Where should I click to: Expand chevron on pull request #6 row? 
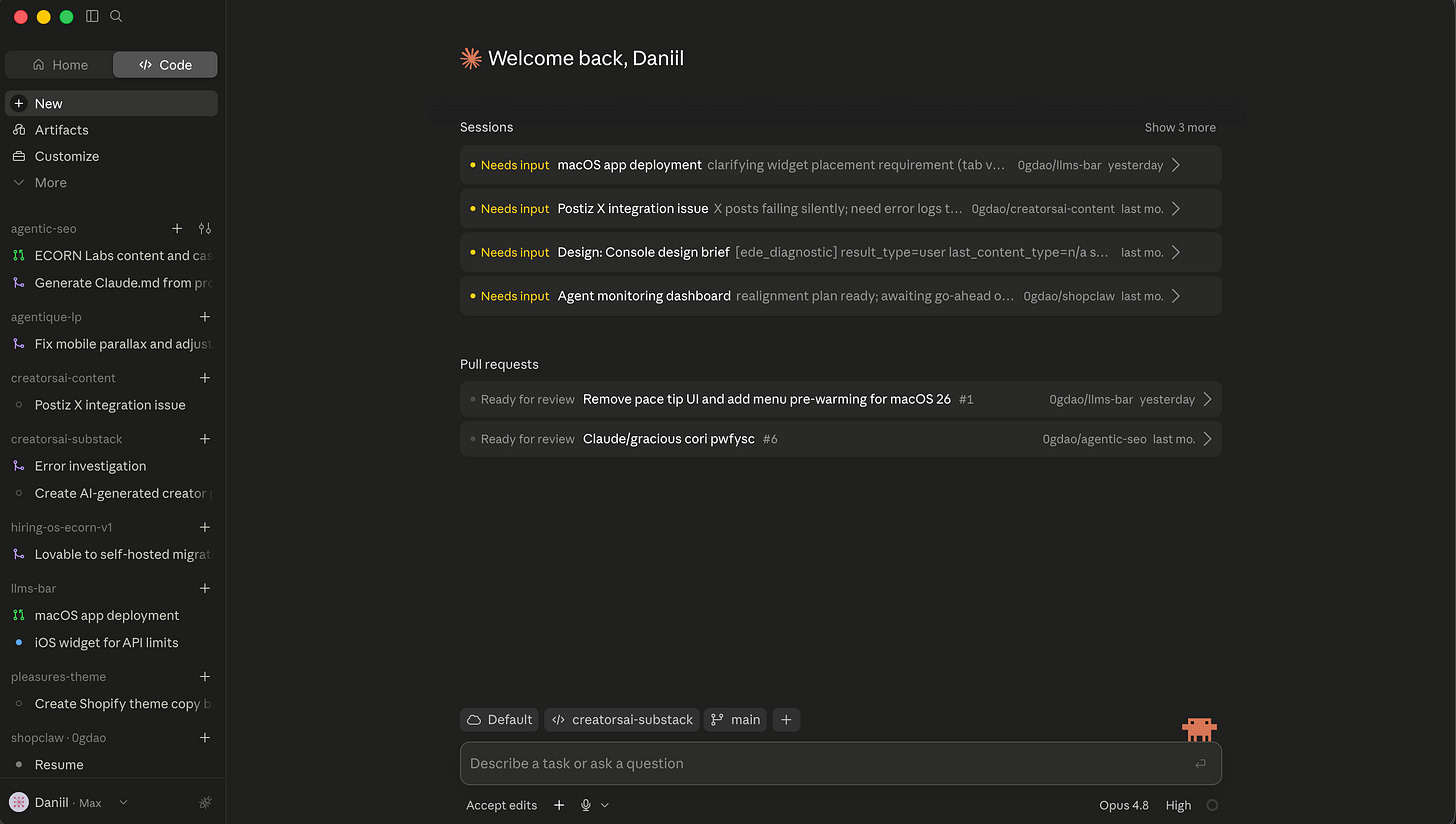click(1208, 439)
